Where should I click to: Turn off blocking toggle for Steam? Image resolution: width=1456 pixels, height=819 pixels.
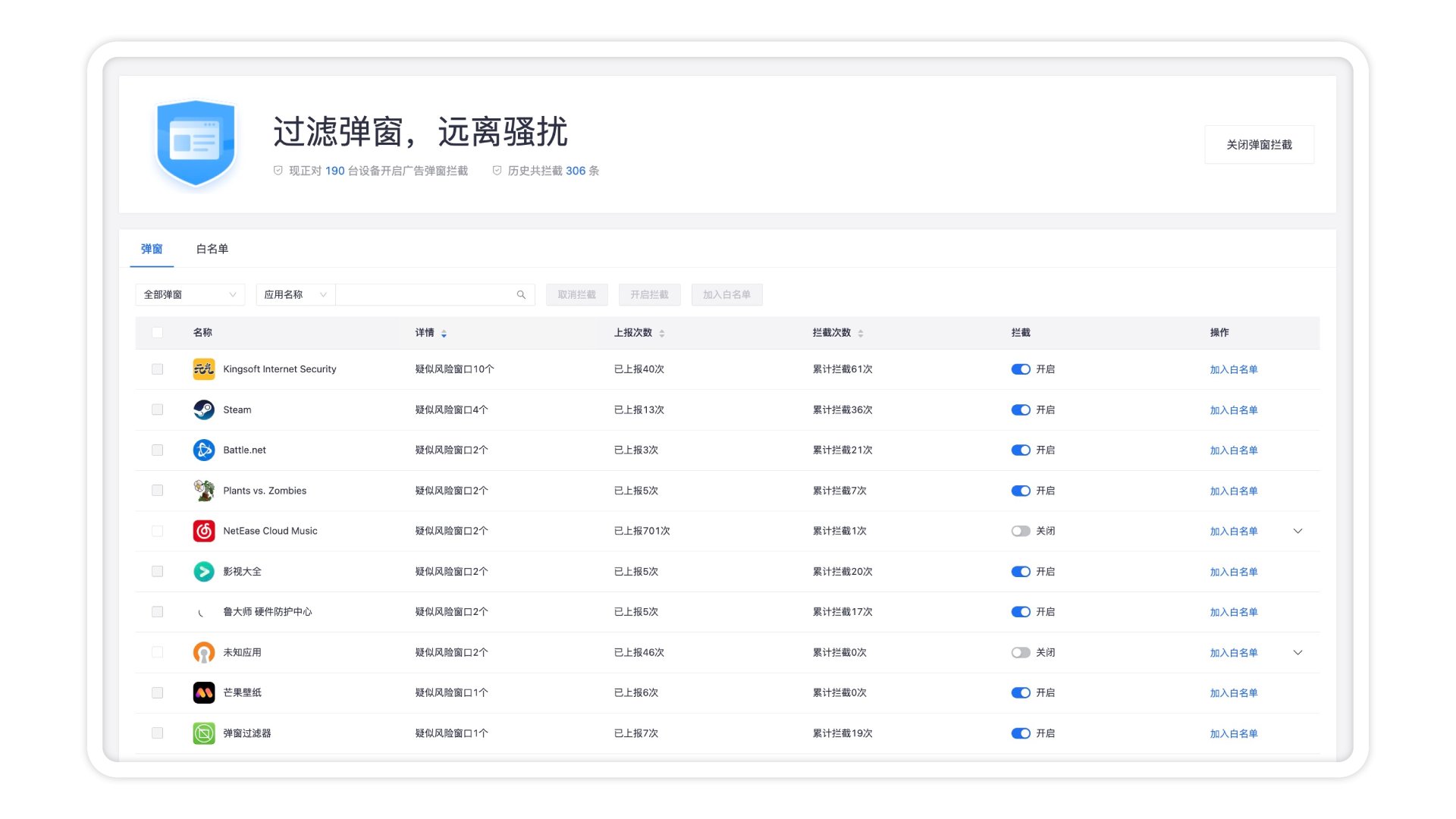click(x=1021, y=409)
